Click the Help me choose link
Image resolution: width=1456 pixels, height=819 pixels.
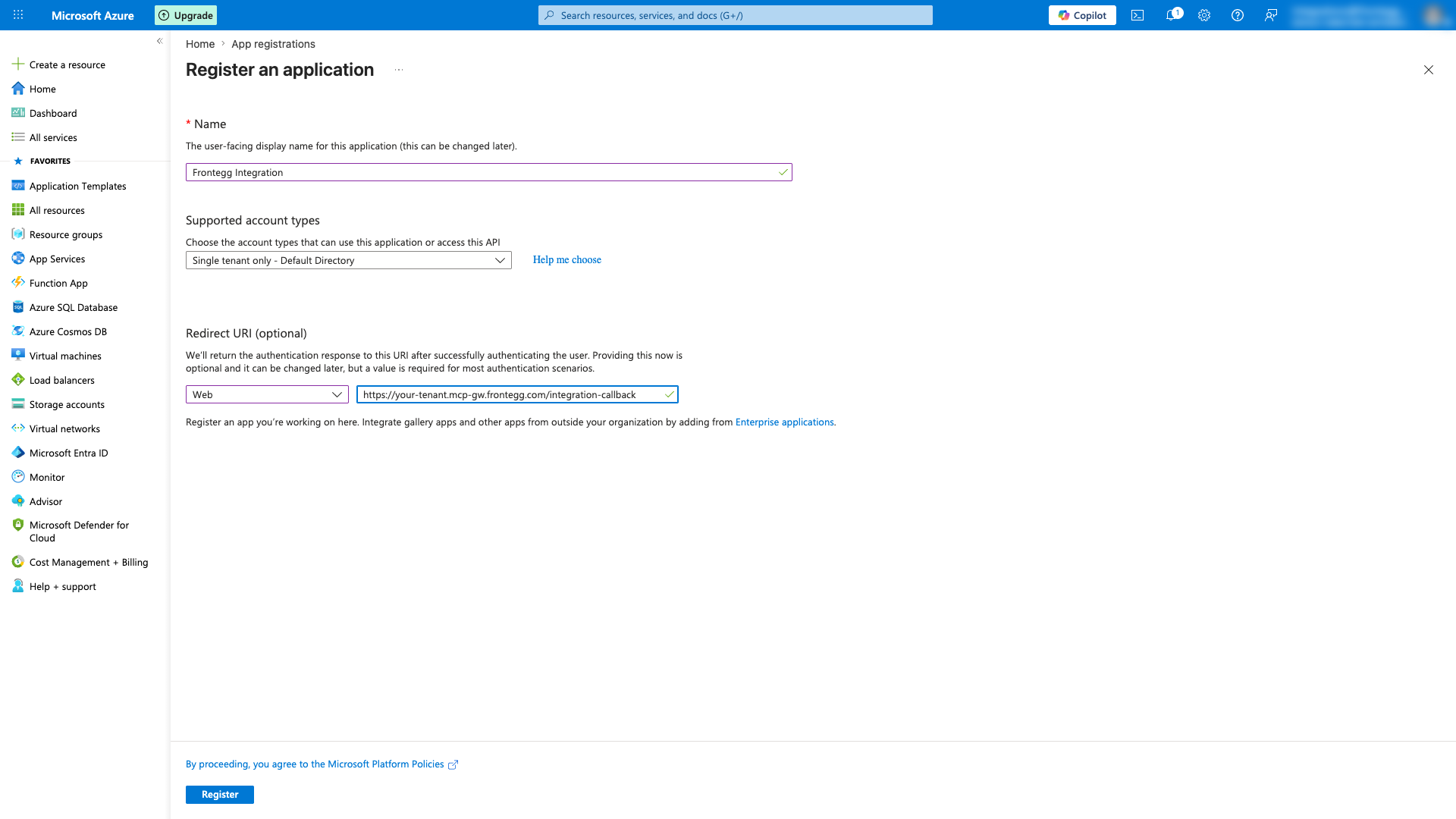tap(567, 259)
